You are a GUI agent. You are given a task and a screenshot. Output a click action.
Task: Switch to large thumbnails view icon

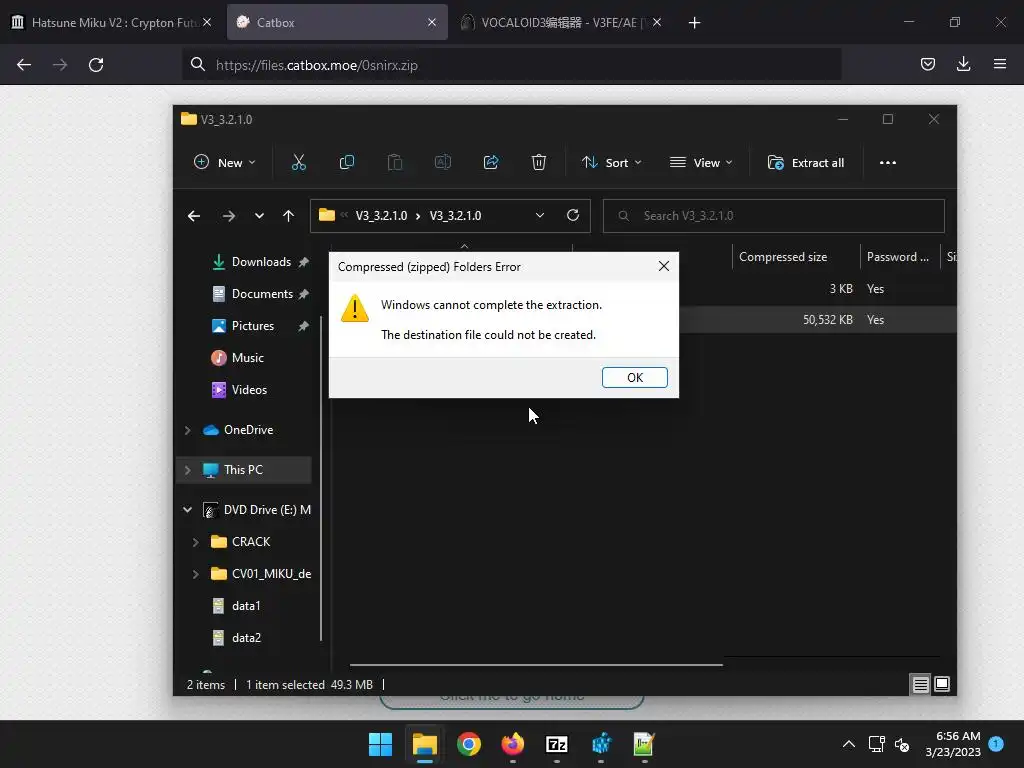click(x=942, y=684)
